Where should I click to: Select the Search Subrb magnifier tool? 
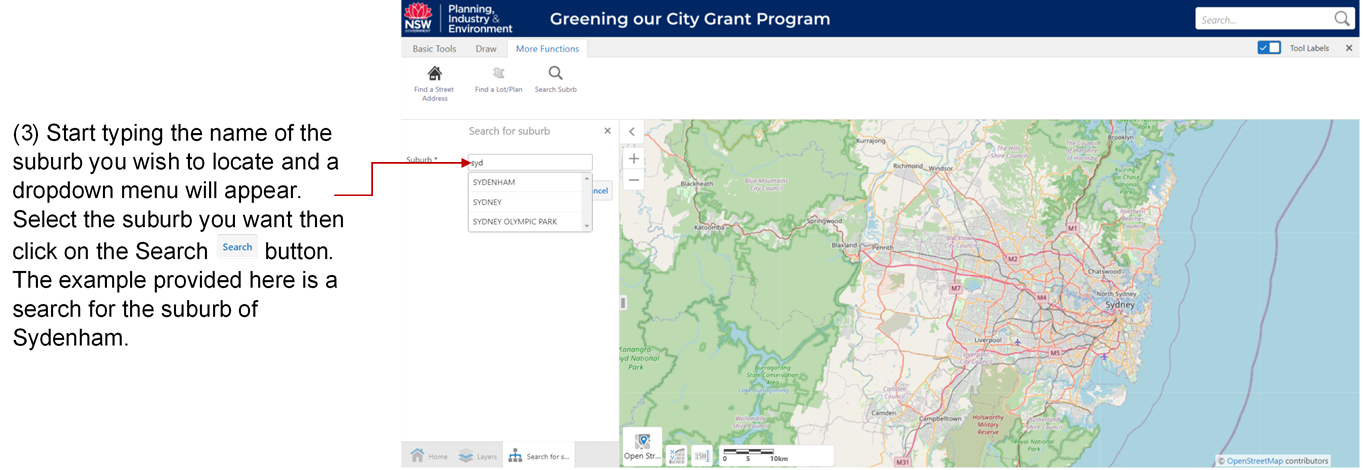[555, 79]
